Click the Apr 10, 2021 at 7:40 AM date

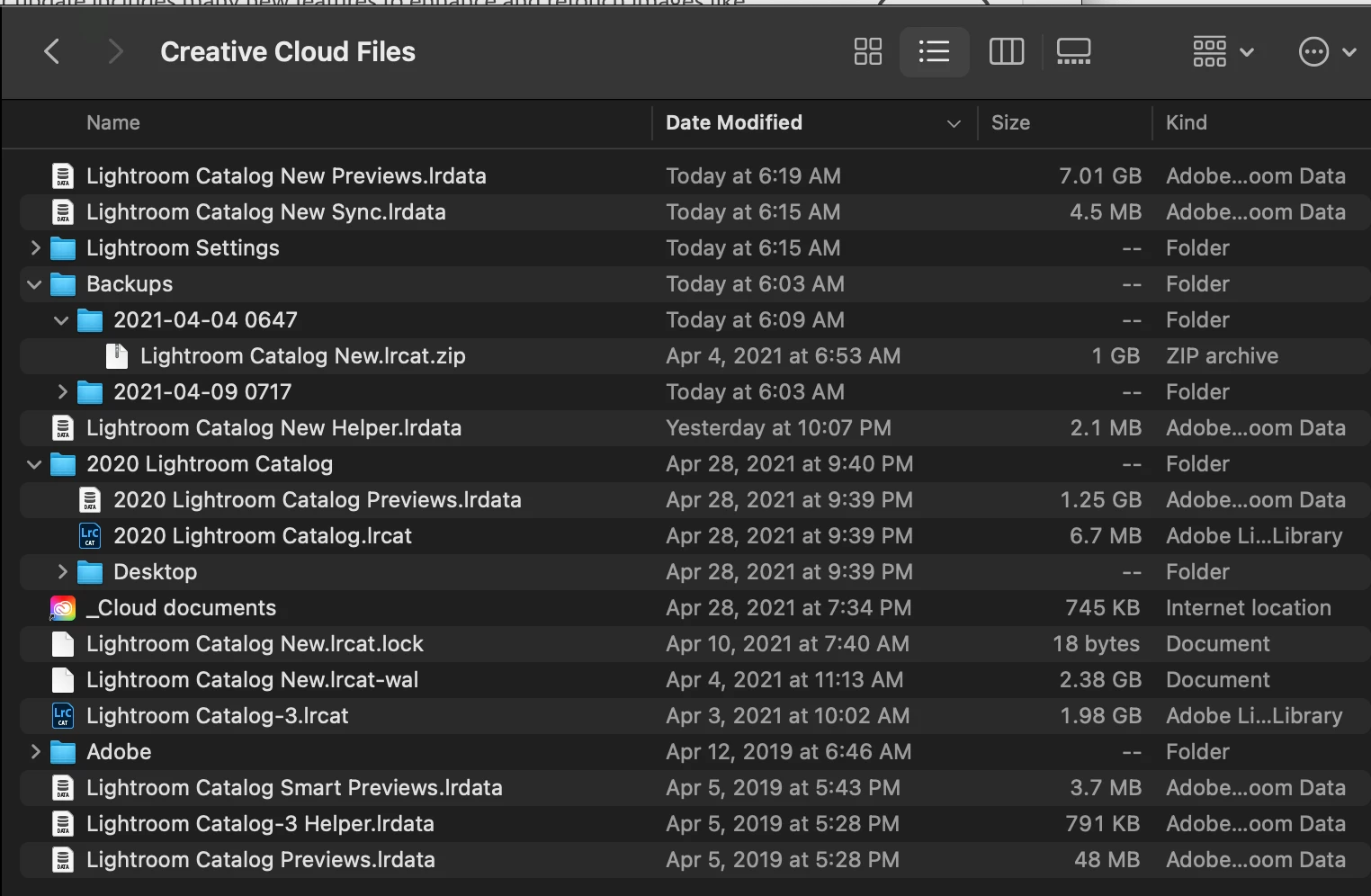pyautogui.click(x=787, y=644)
